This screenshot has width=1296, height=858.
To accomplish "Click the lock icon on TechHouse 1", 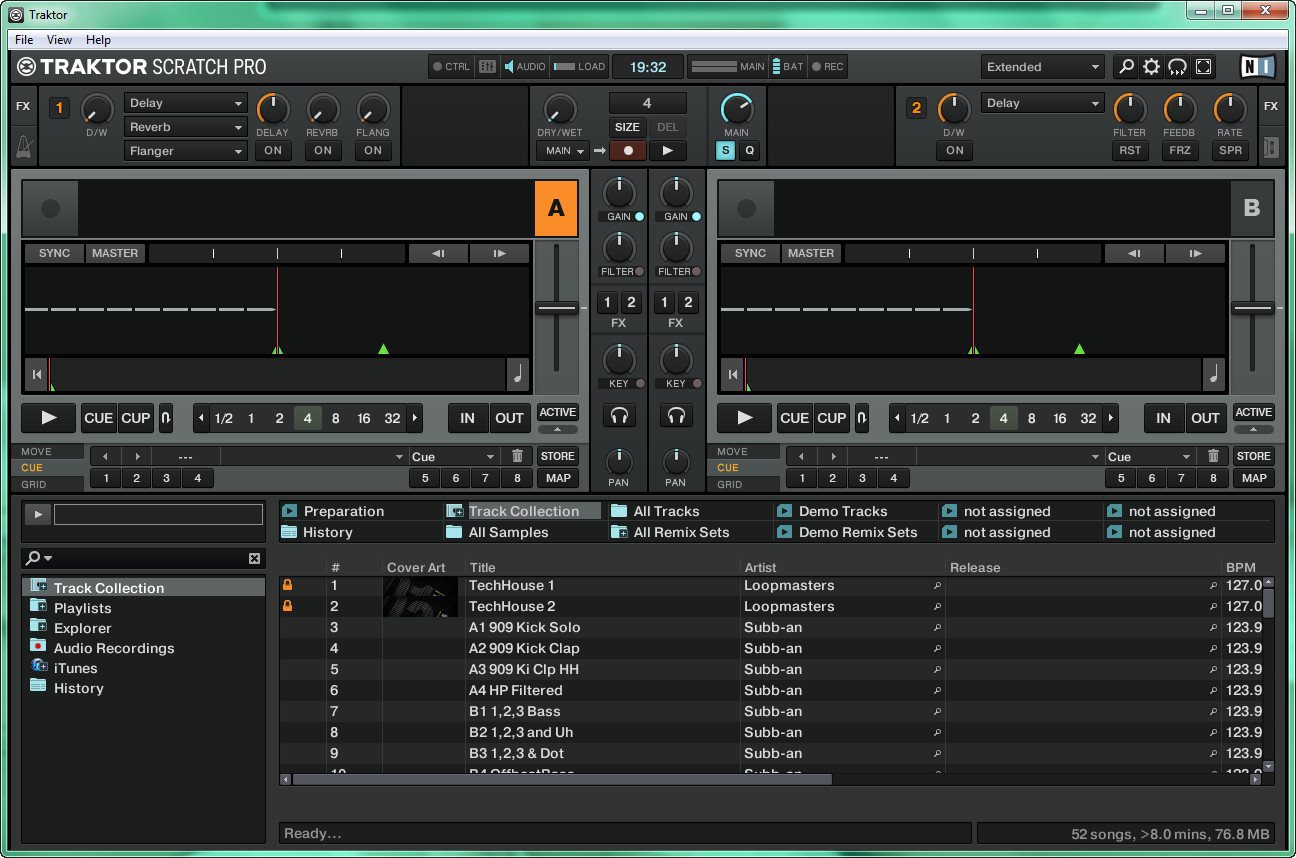I will (x=288, y=585).
